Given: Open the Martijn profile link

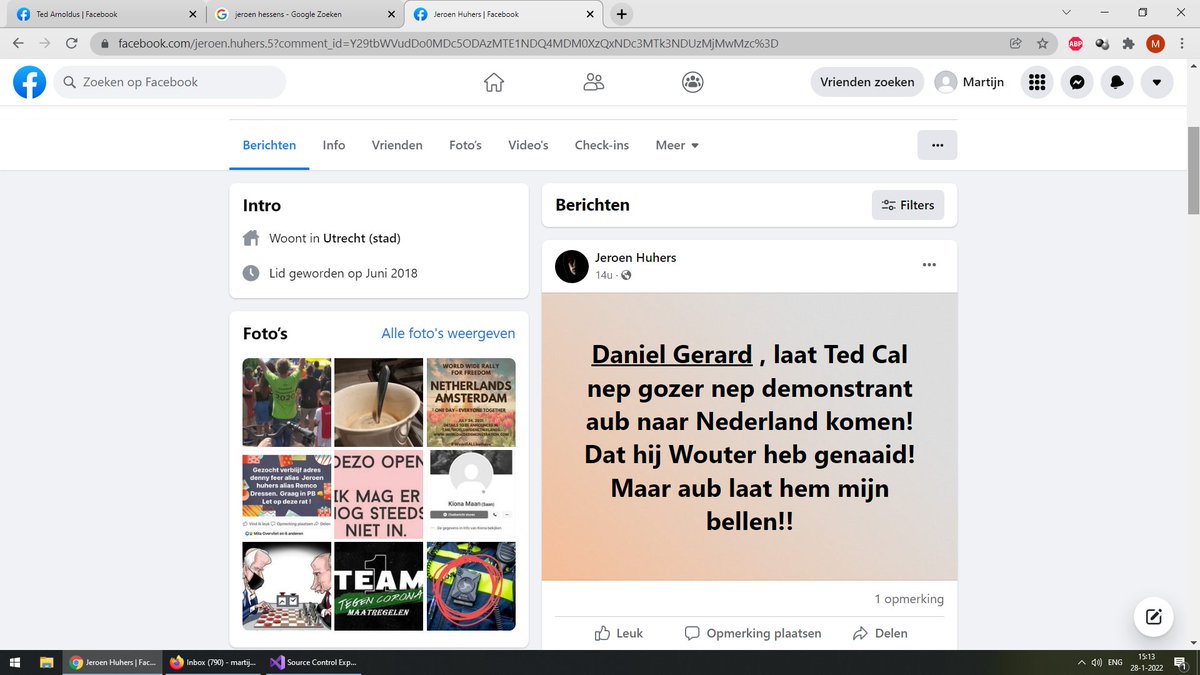Looking at the screenshot, I should point(969,82).
